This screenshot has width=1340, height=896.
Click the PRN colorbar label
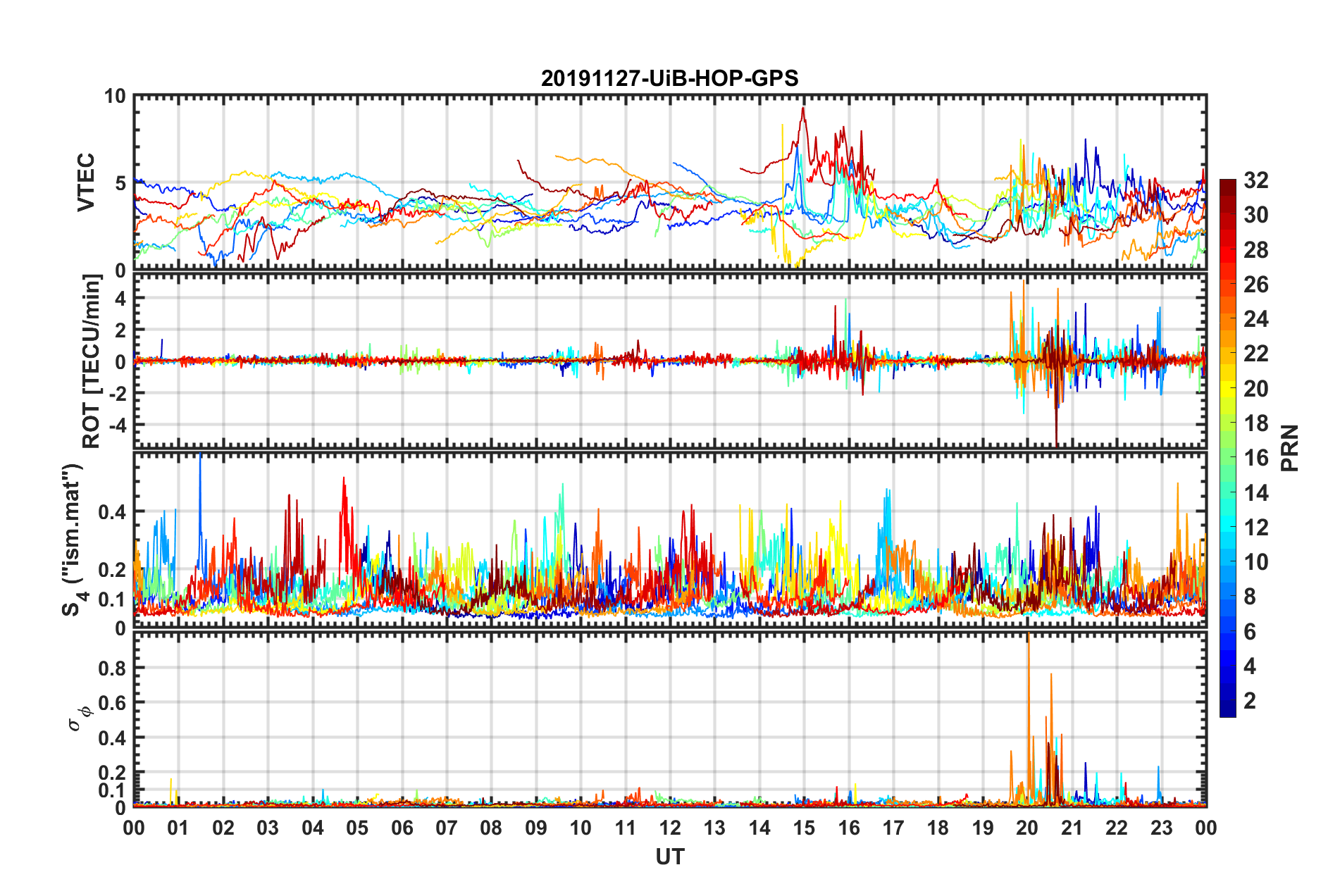click(x=1289, y=448)
